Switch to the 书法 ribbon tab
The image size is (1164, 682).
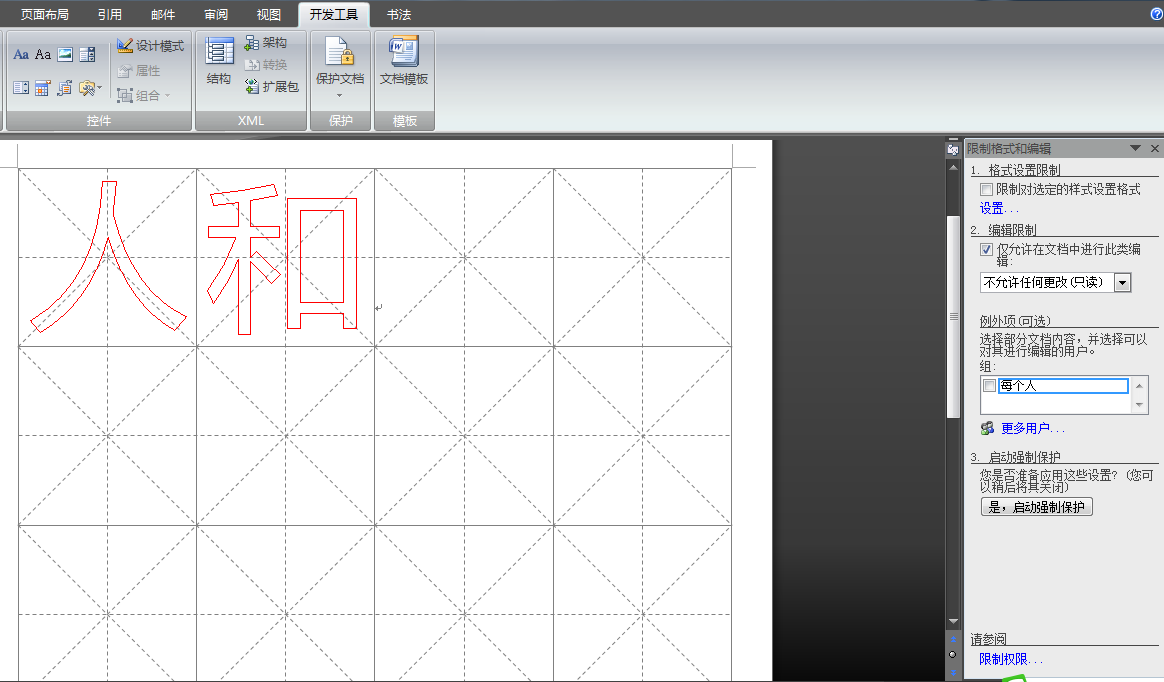(x=399, y=15)
